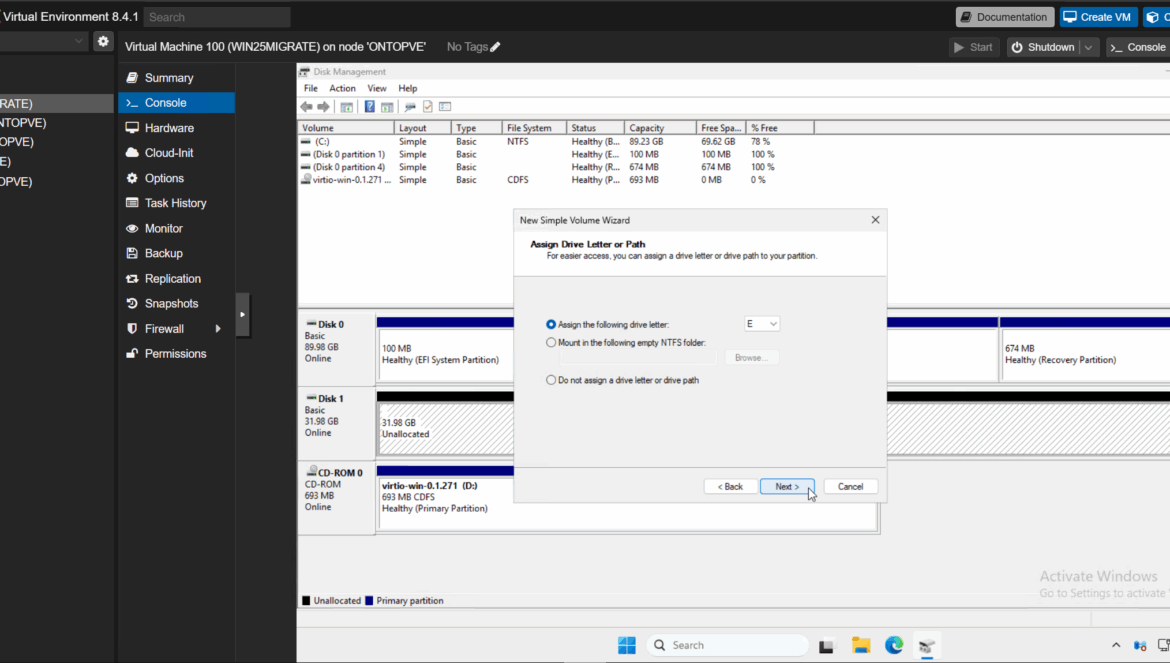Screen dimensions: 1170x663
Task: Select the virtio-win-0.1.271 volume row
Action: pos(556,180)
